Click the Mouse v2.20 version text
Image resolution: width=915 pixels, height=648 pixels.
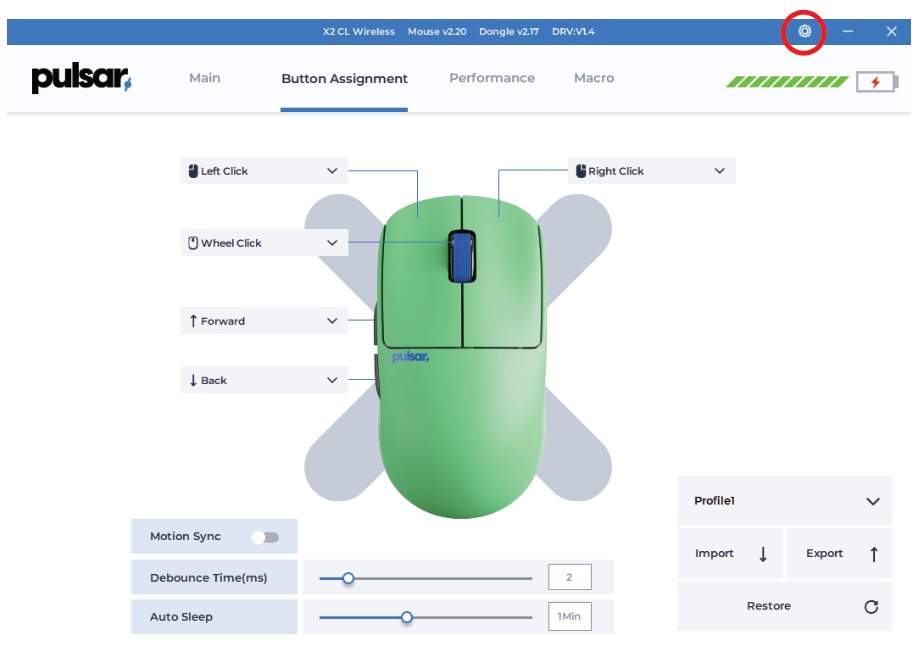pos(437,32)
